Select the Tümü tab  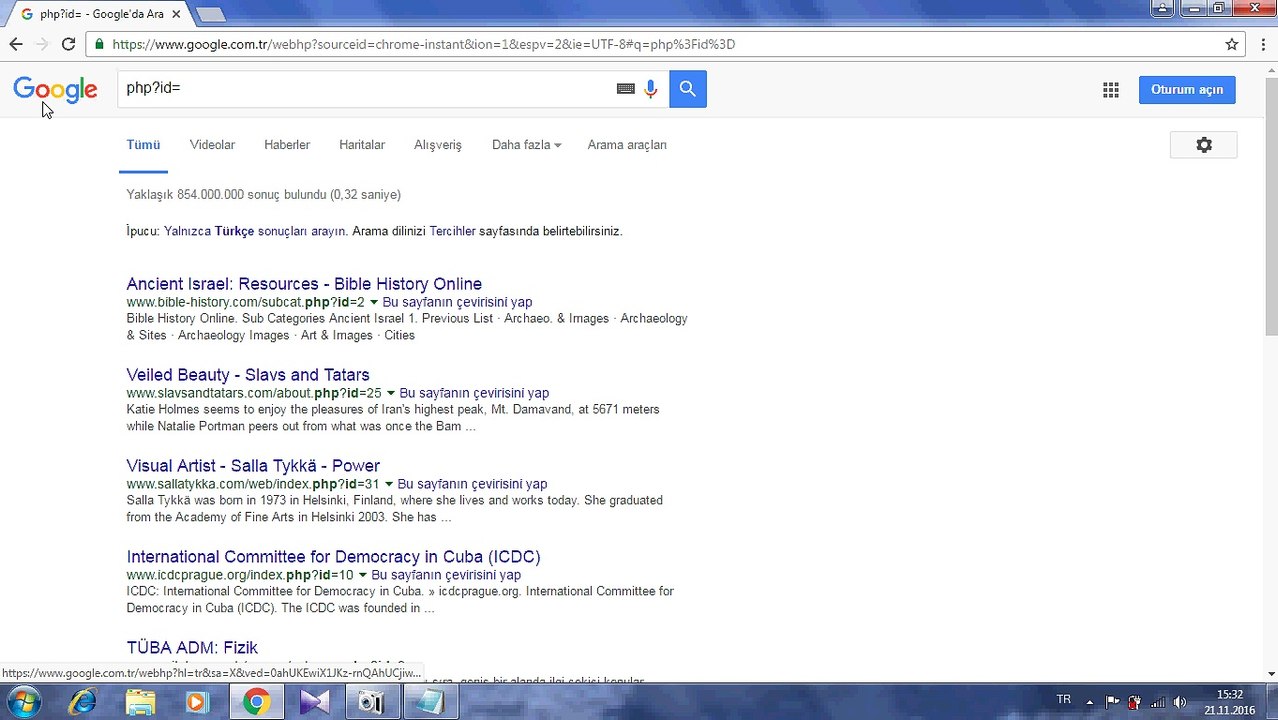[143, 145]
